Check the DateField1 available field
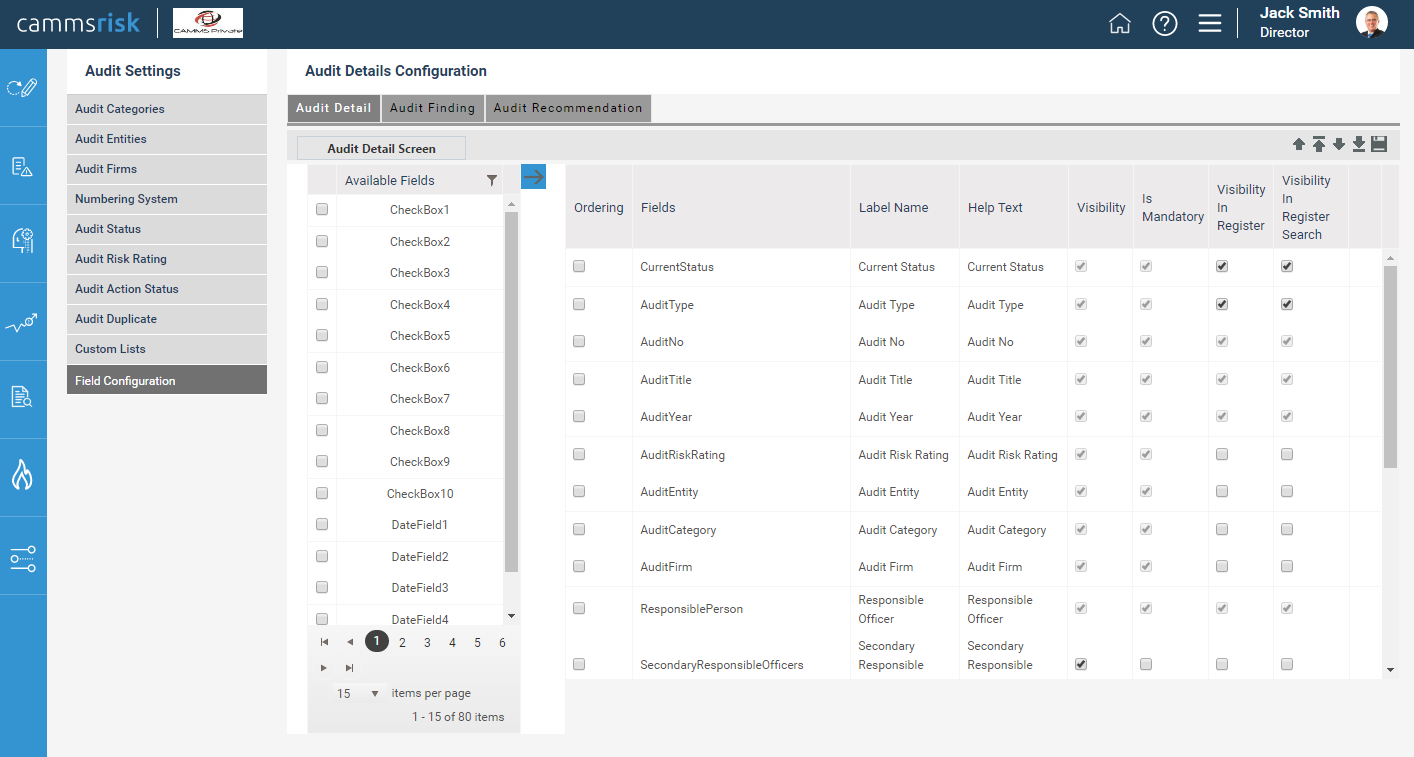Image resolution: width=1414 pixels, height=757 pixels. pos(322,524)
